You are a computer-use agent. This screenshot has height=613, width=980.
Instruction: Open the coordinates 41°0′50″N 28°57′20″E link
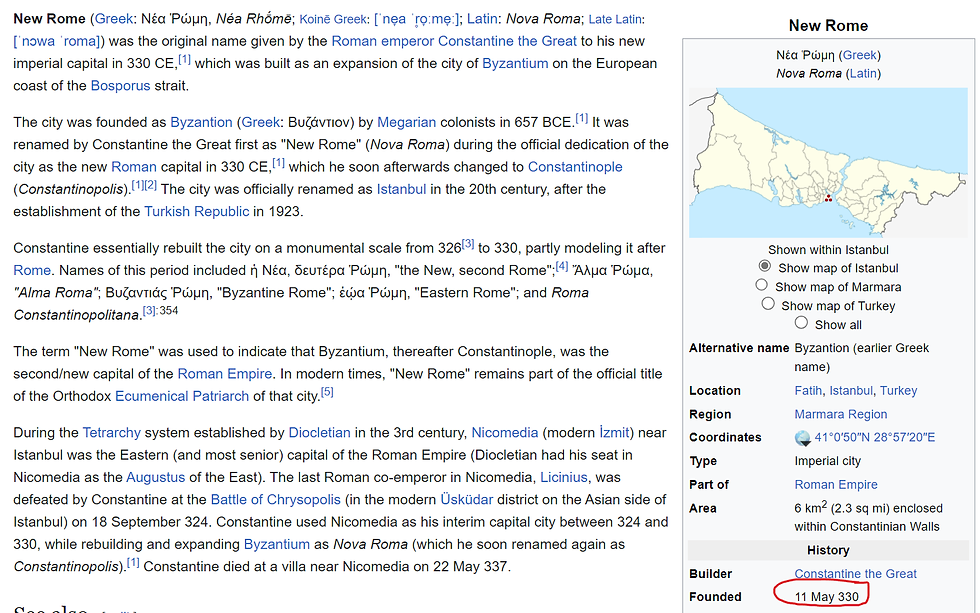[x=874, y=437]
